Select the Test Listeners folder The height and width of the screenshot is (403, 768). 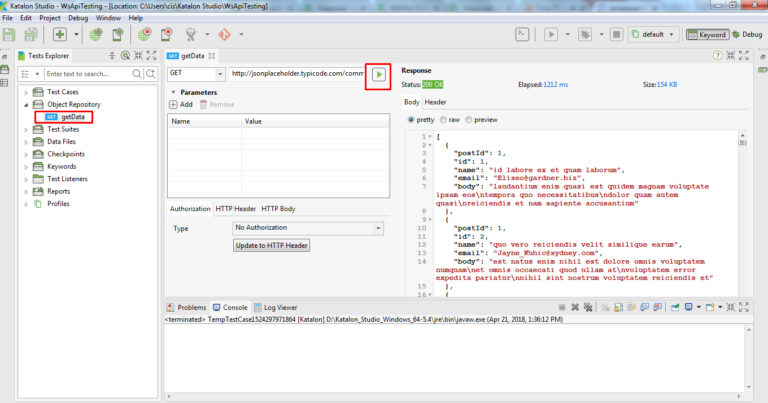click(x=67, y=179)
